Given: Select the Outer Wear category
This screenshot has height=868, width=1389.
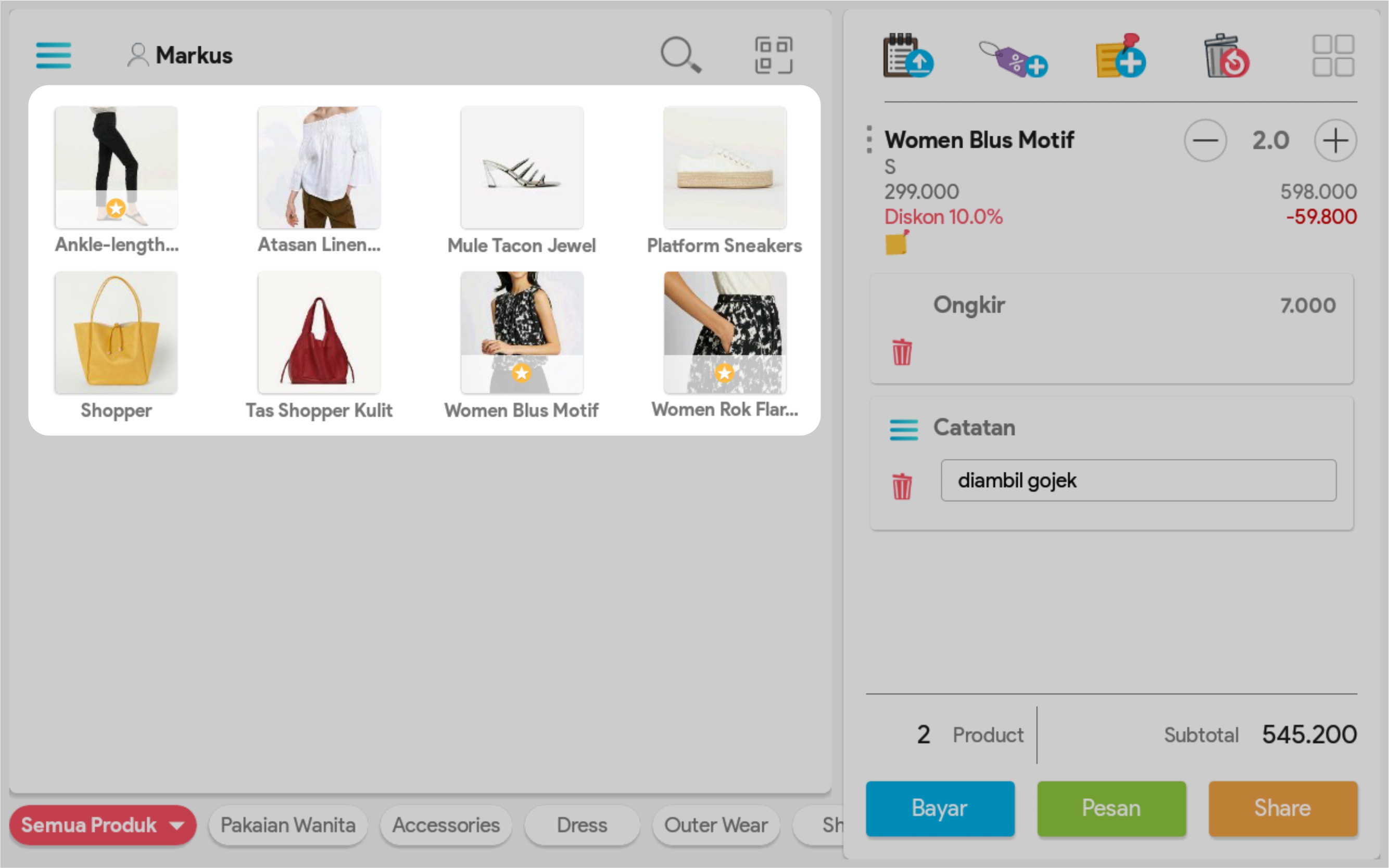Looking at the screenshot, I should coord(715,825).
